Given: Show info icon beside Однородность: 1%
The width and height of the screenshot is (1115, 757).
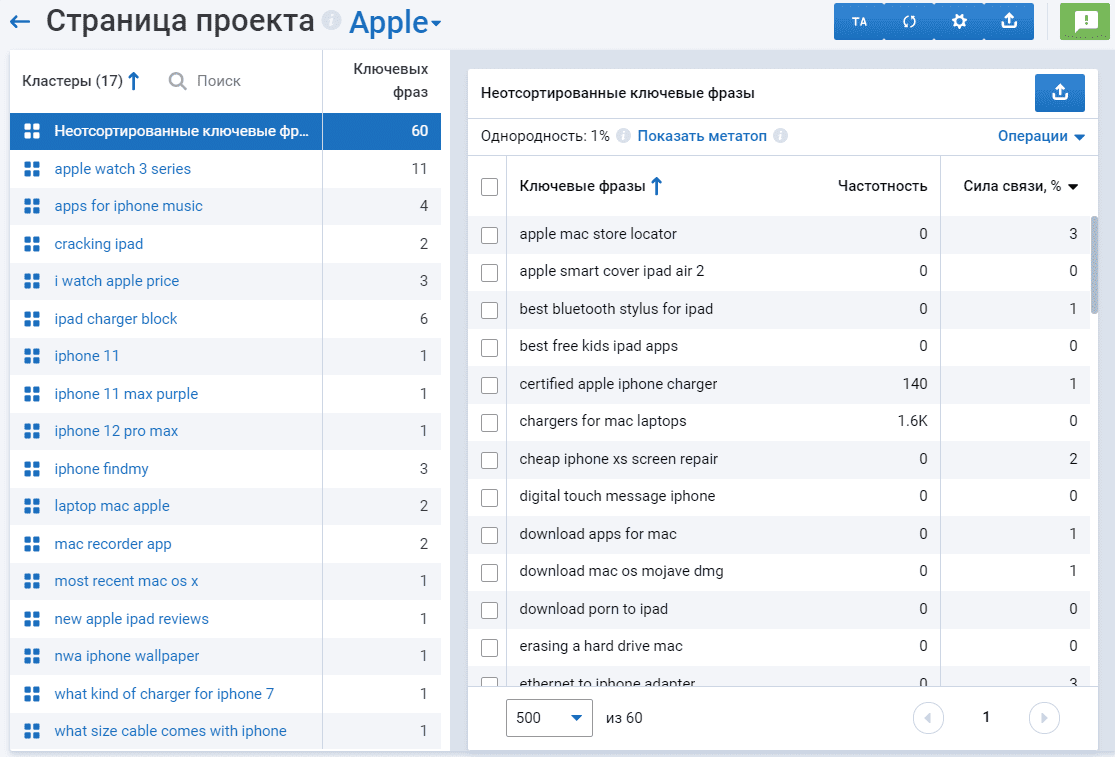Looking at the screenshot, I should (623, 136).
